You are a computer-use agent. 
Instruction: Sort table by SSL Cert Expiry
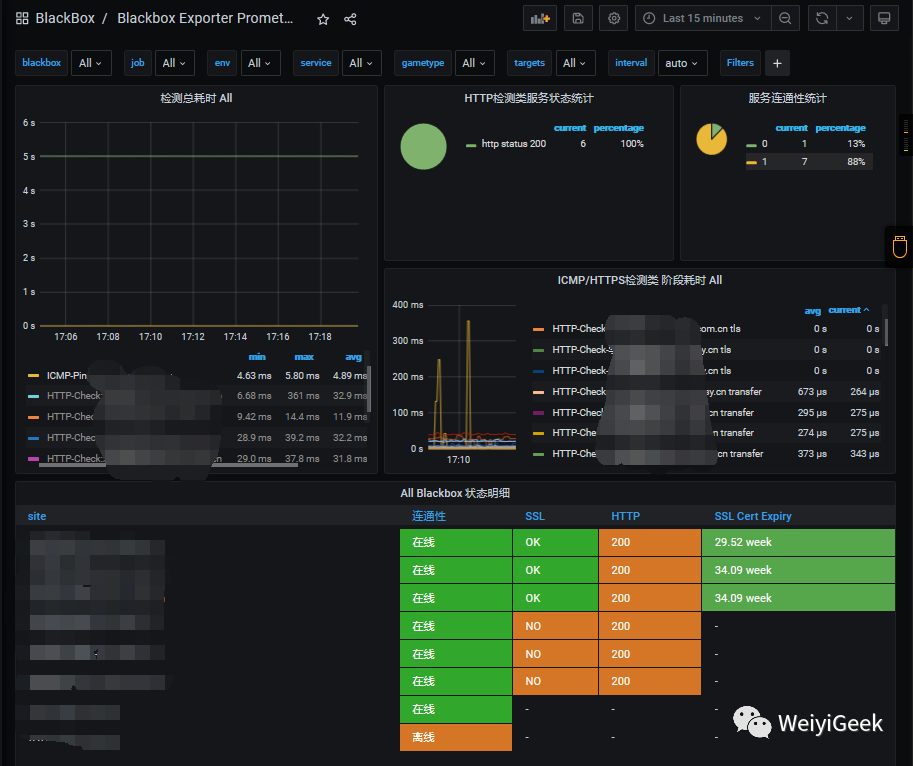[753, 516]
